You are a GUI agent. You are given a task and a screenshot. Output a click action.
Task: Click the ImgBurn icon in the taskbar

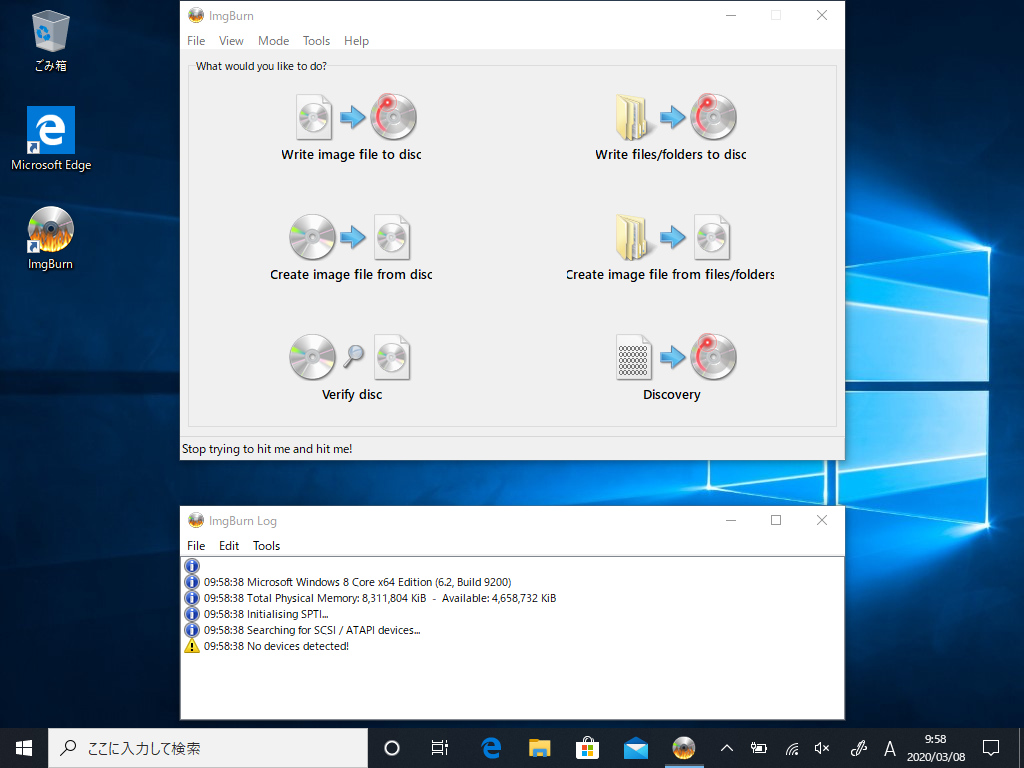684,747
